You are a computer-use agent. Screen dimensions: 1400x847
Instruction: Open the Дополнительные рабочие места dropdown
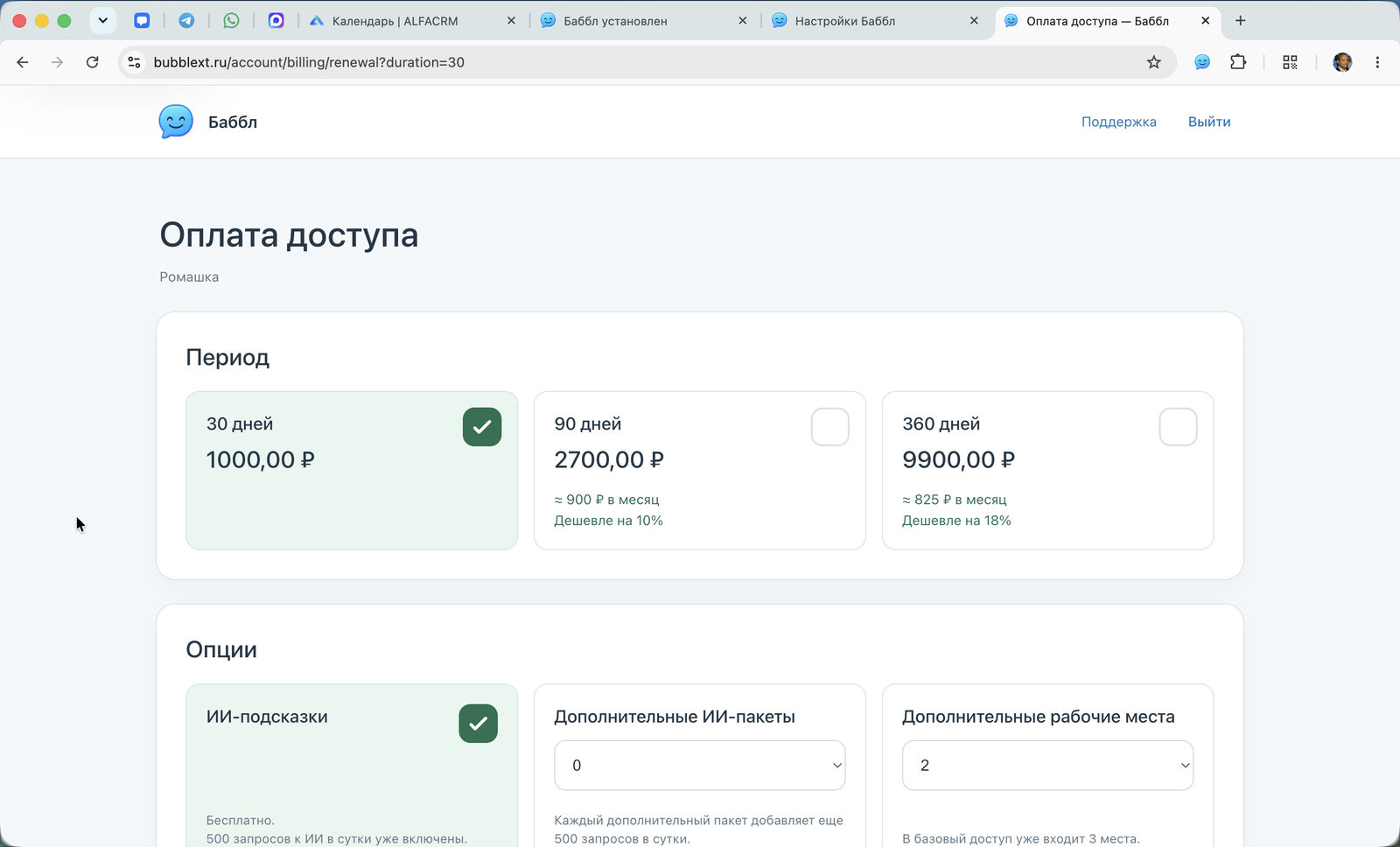(x=1047, y=766)
